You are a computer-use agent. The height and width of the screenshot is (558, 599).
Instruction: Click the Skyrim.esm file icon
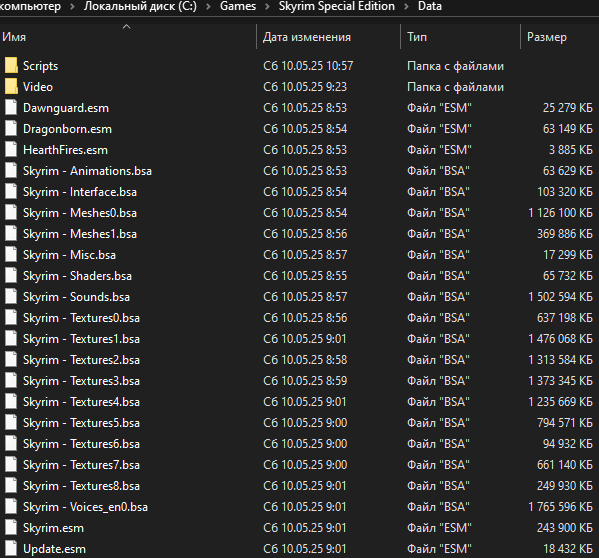(x=11, y=527)
